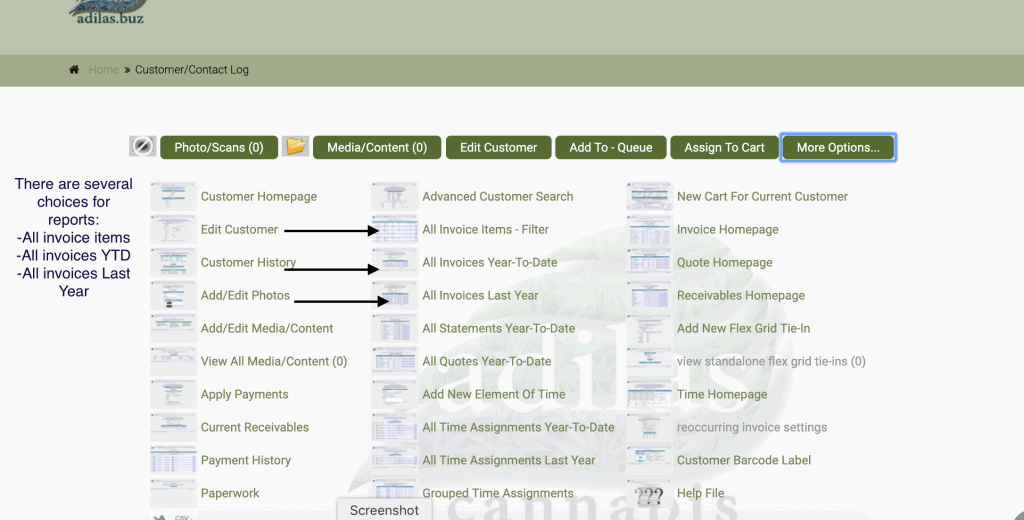
Task: Click thumbnail beside View All Media/Content
Action: [173, 361]
